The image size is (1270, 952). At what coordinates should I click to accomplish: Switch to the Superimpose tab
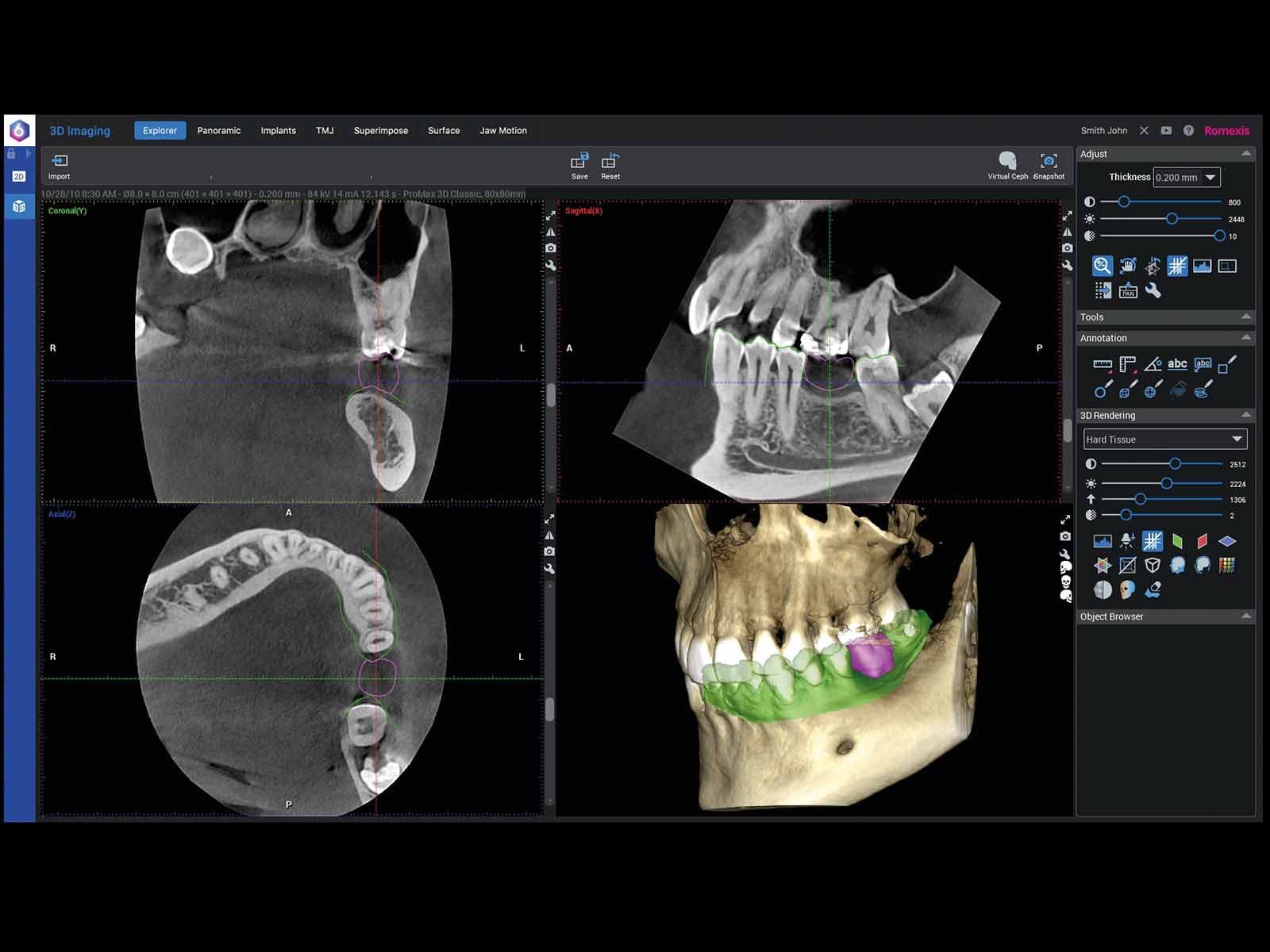(x=381, y=130)
